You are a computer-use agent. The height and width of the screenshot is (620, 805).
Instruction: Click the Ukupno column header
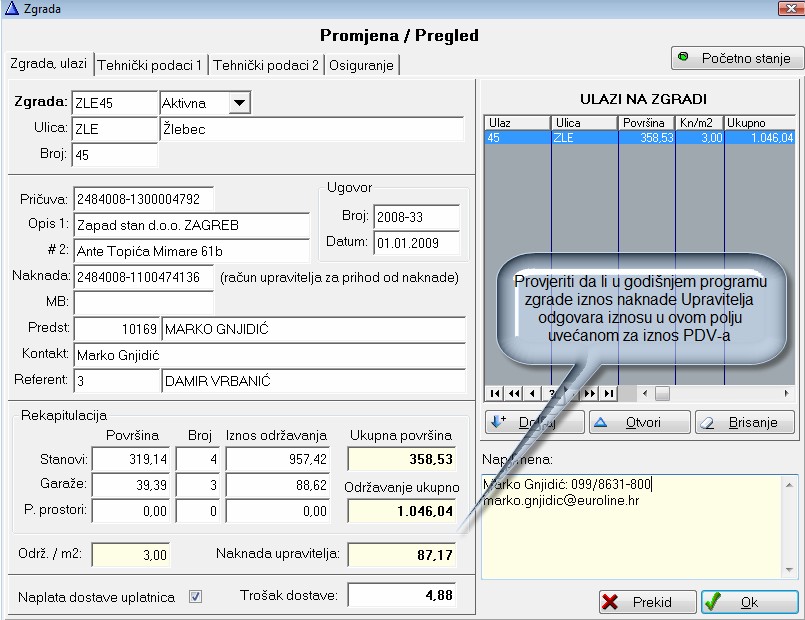[x=759, y=123]
